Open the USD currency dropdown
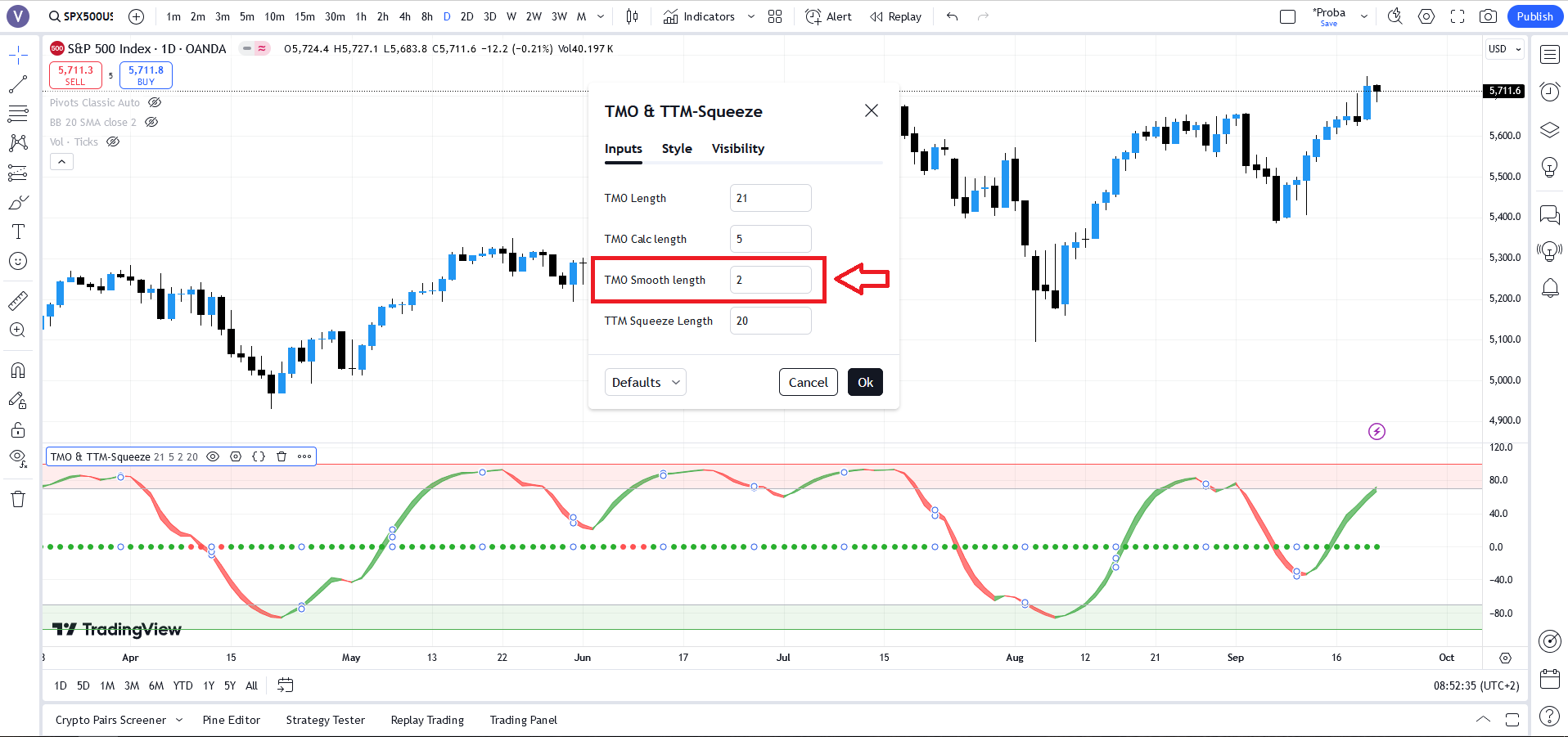1568x737 pixels. tap(1505, 49)
